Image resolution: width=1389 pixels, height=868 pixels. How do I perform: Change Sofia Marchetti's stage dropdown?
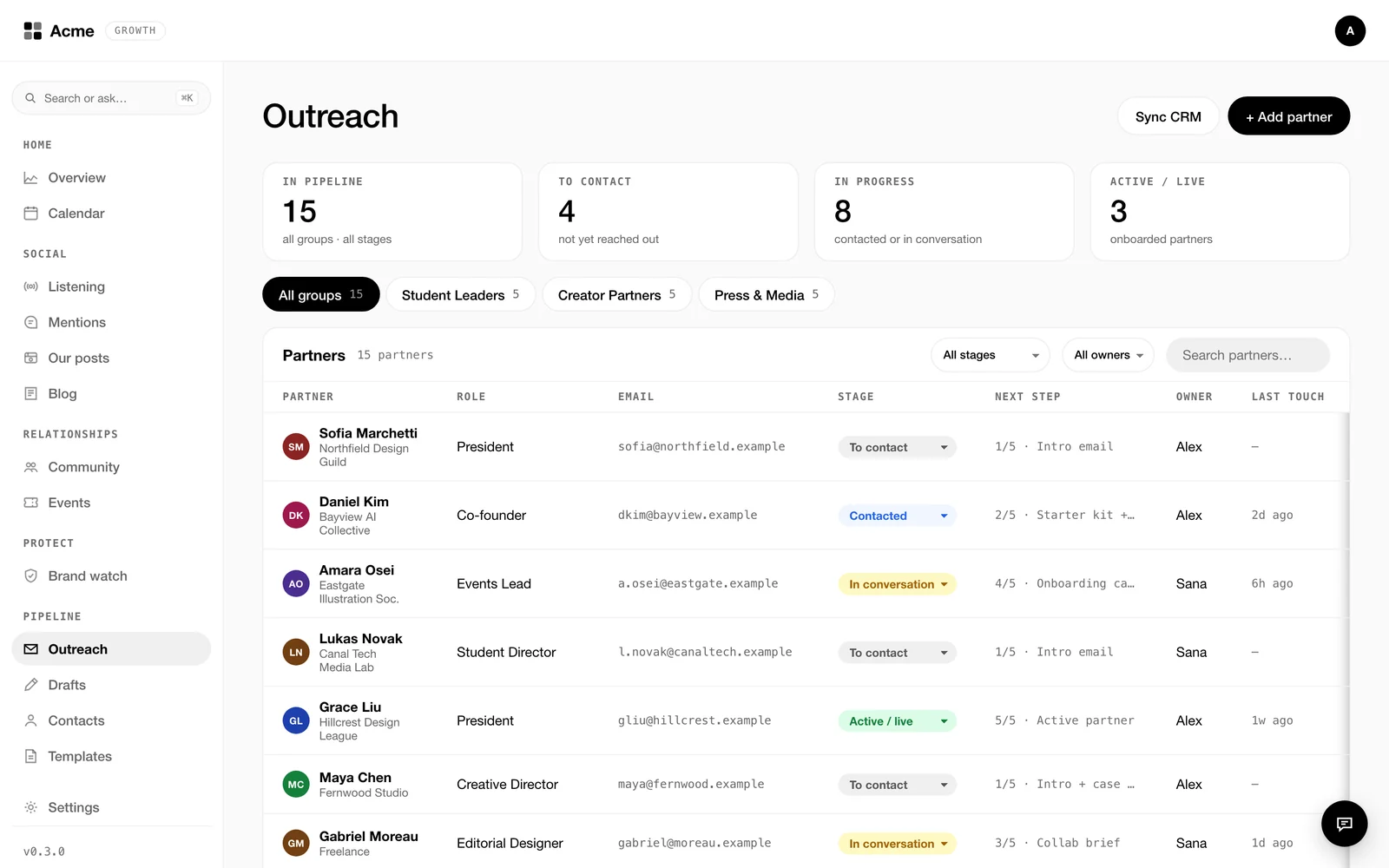897,447
